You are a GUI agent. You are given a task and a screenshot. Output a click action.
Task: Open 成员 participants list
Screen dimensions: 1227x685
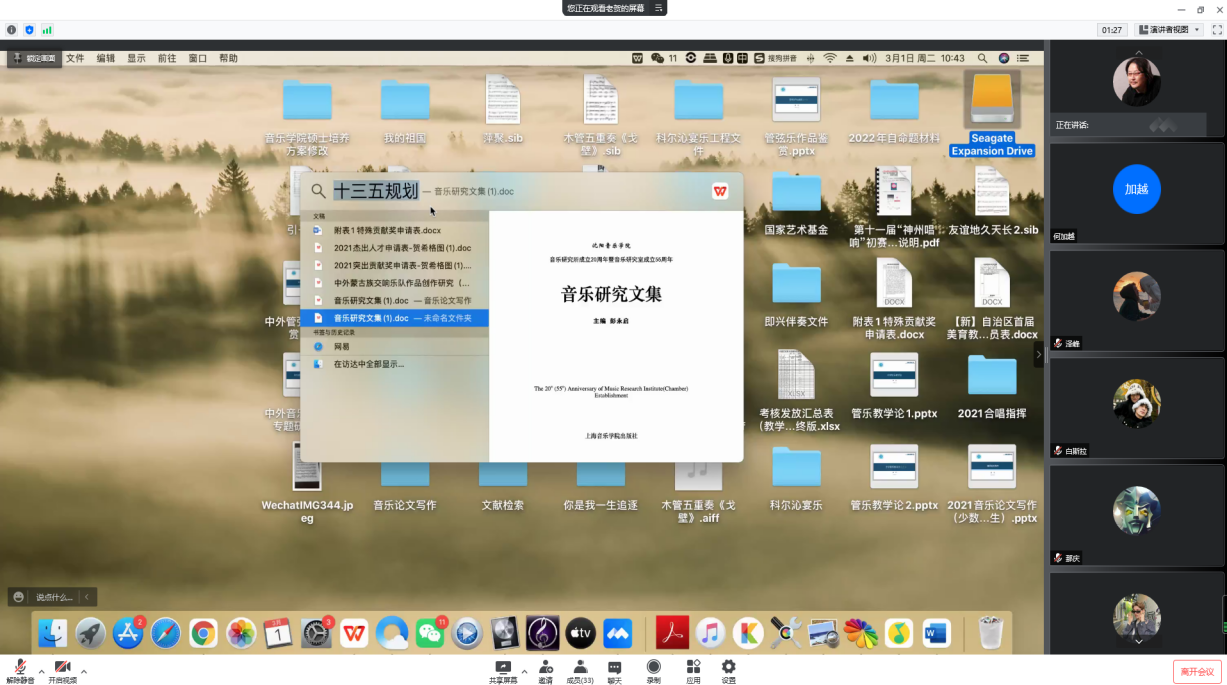point(580,668)
